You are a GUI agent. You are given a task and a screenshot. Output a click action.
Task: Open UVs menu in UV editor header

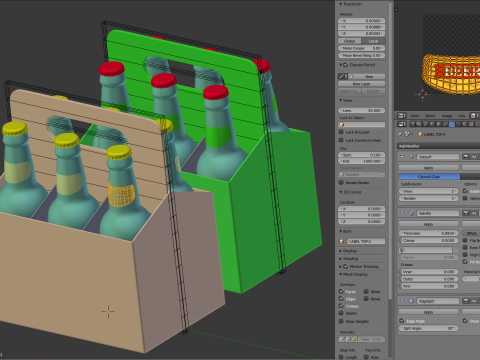(462, 116)
